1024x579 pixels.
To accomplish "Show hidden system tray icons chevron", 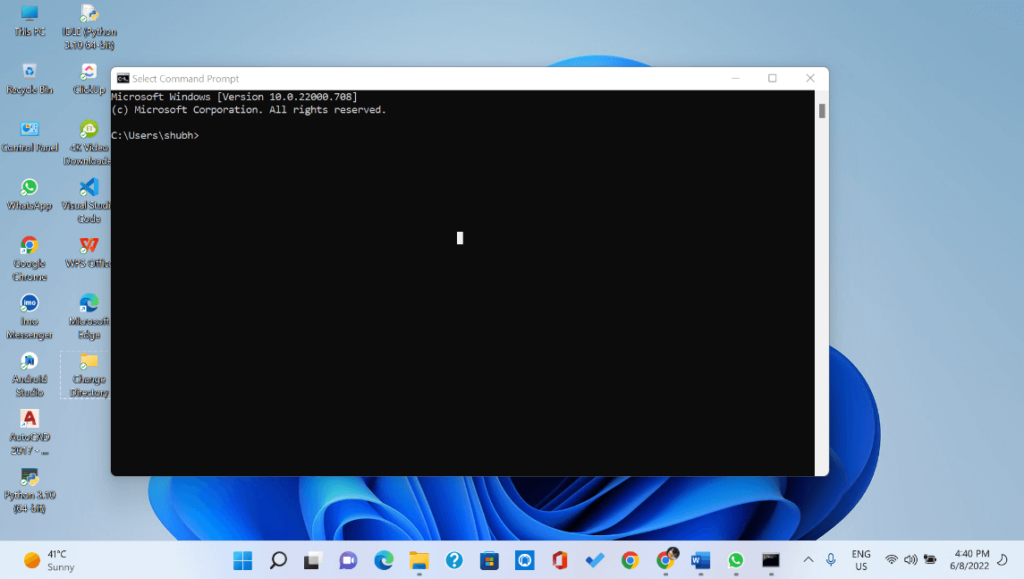I will (808, 560).
